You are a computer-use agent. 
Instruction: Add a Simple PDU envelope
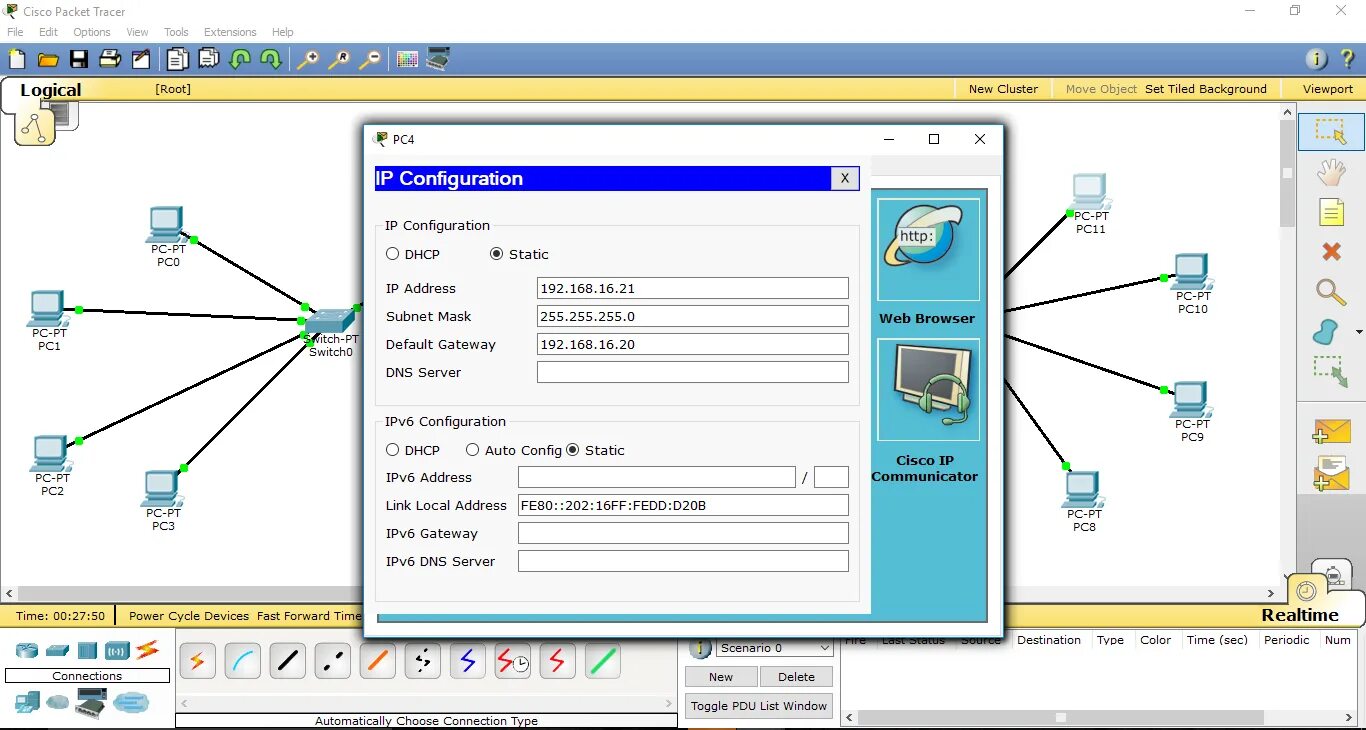coord(1331,431)
